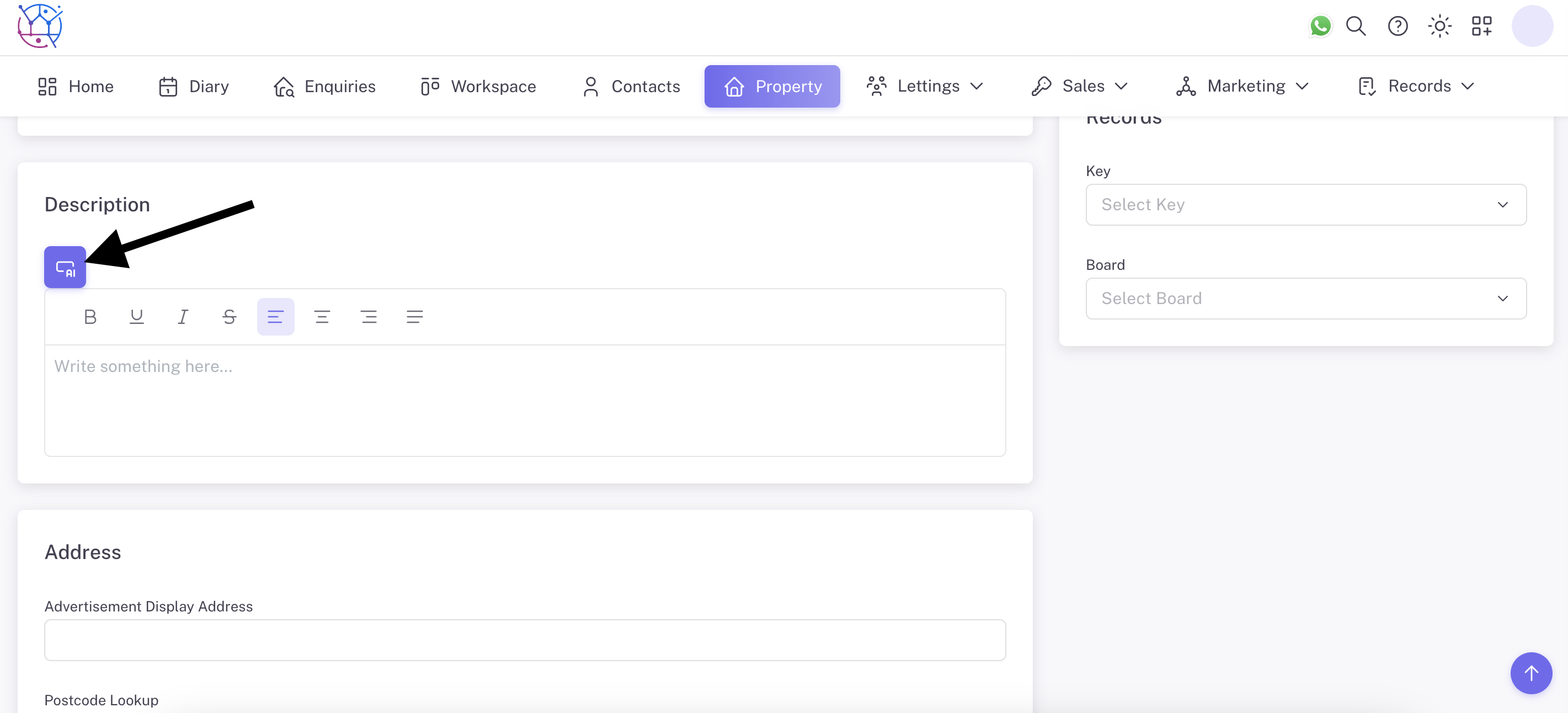Center align the description text
The image size is (1568, 713).
point(322,317)
